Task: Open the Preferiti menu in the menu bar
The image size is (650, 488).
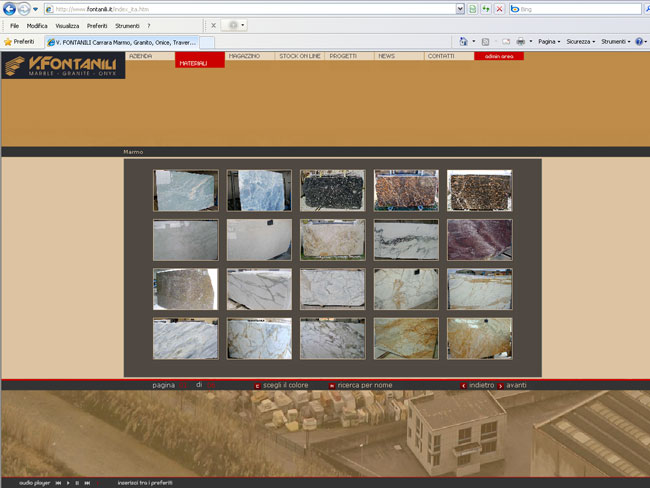Action: [97, 26]
